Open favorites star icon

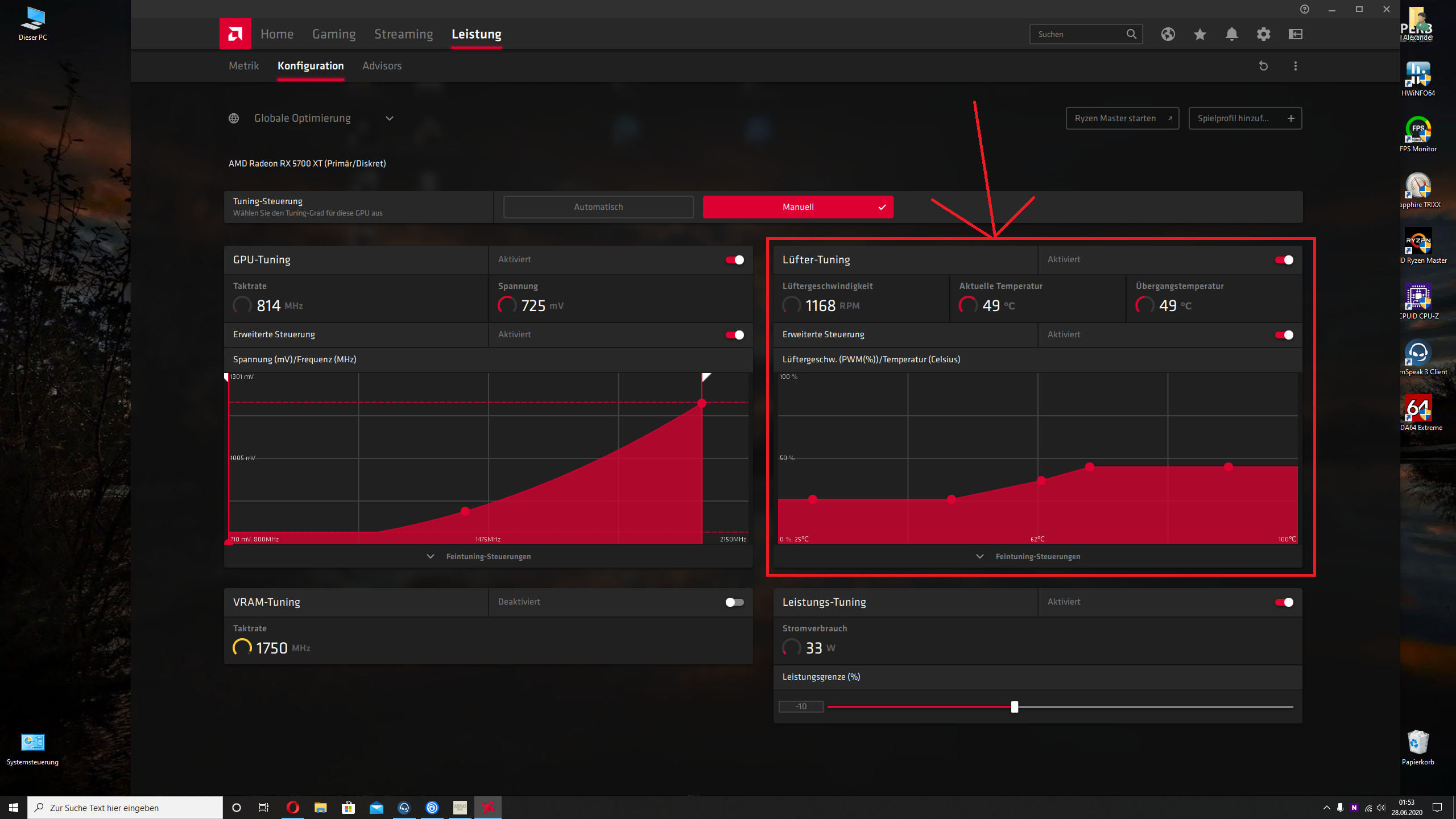1200,34
